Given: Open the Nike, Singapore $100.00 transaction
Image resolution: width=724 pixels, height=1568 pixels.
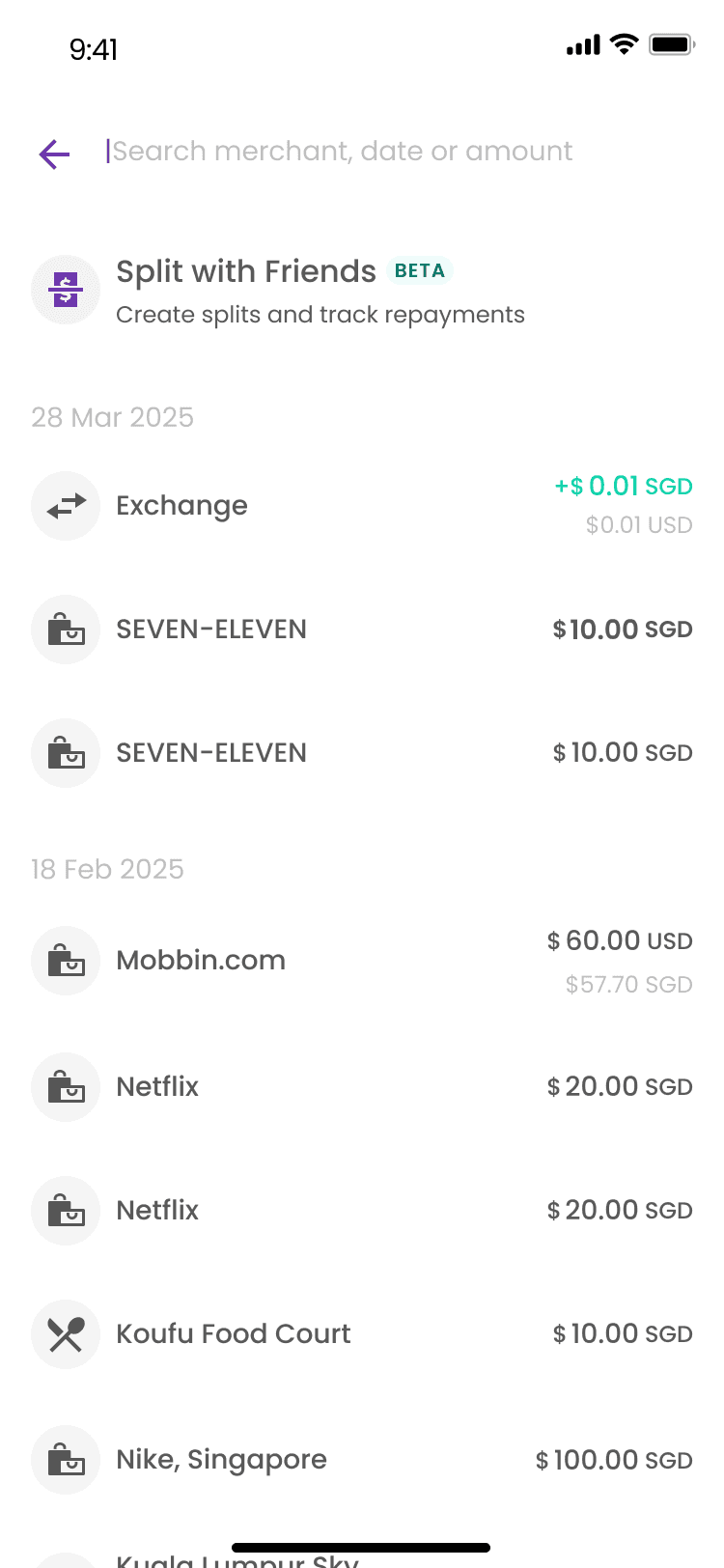Looking at the screenshot, I should click(362, 1460).
